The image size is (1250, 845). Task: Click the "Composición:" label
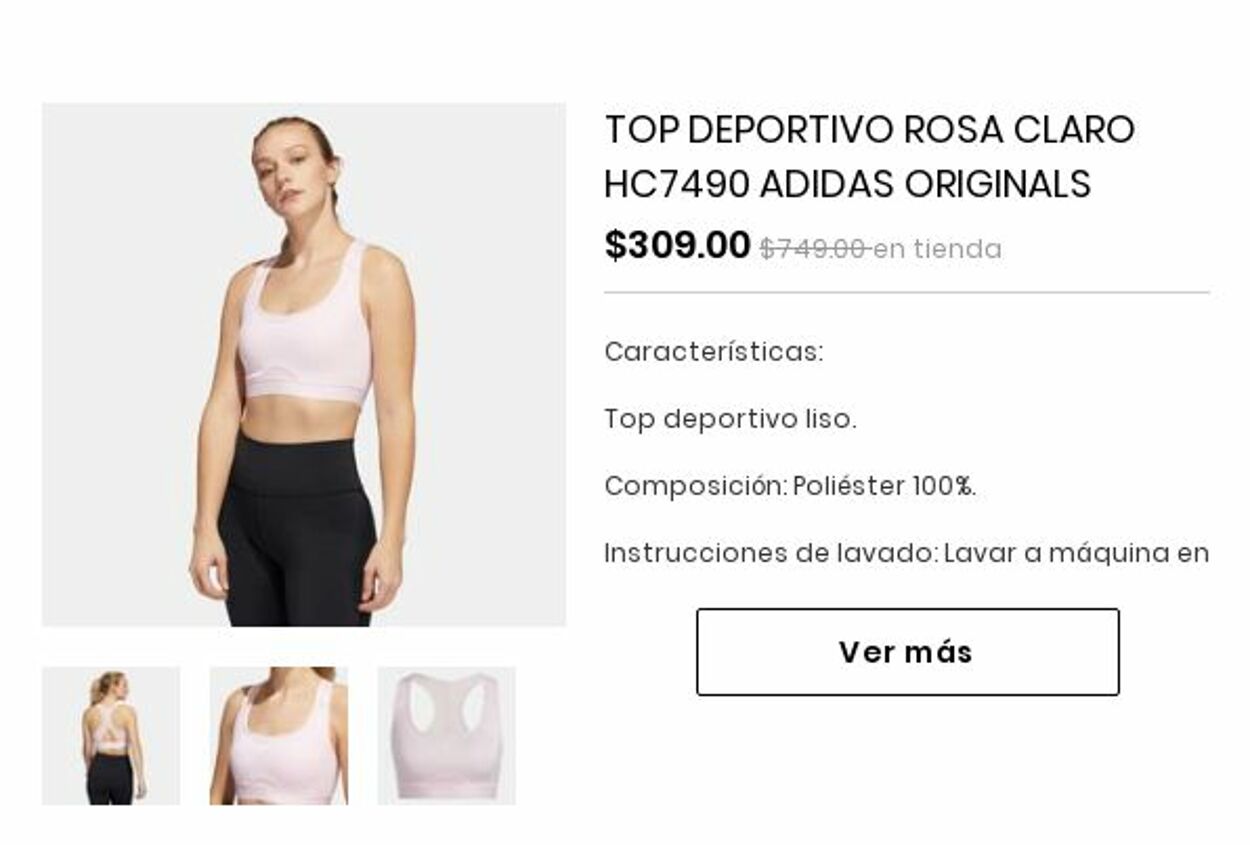tap(696, 486)
